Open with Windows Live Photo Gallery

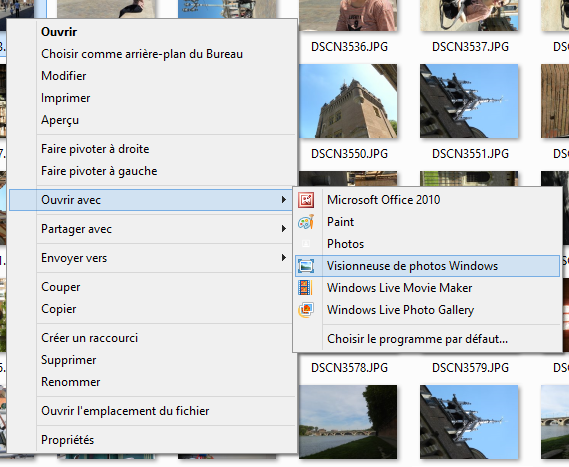pyautogui.click(x=427, y=310)
